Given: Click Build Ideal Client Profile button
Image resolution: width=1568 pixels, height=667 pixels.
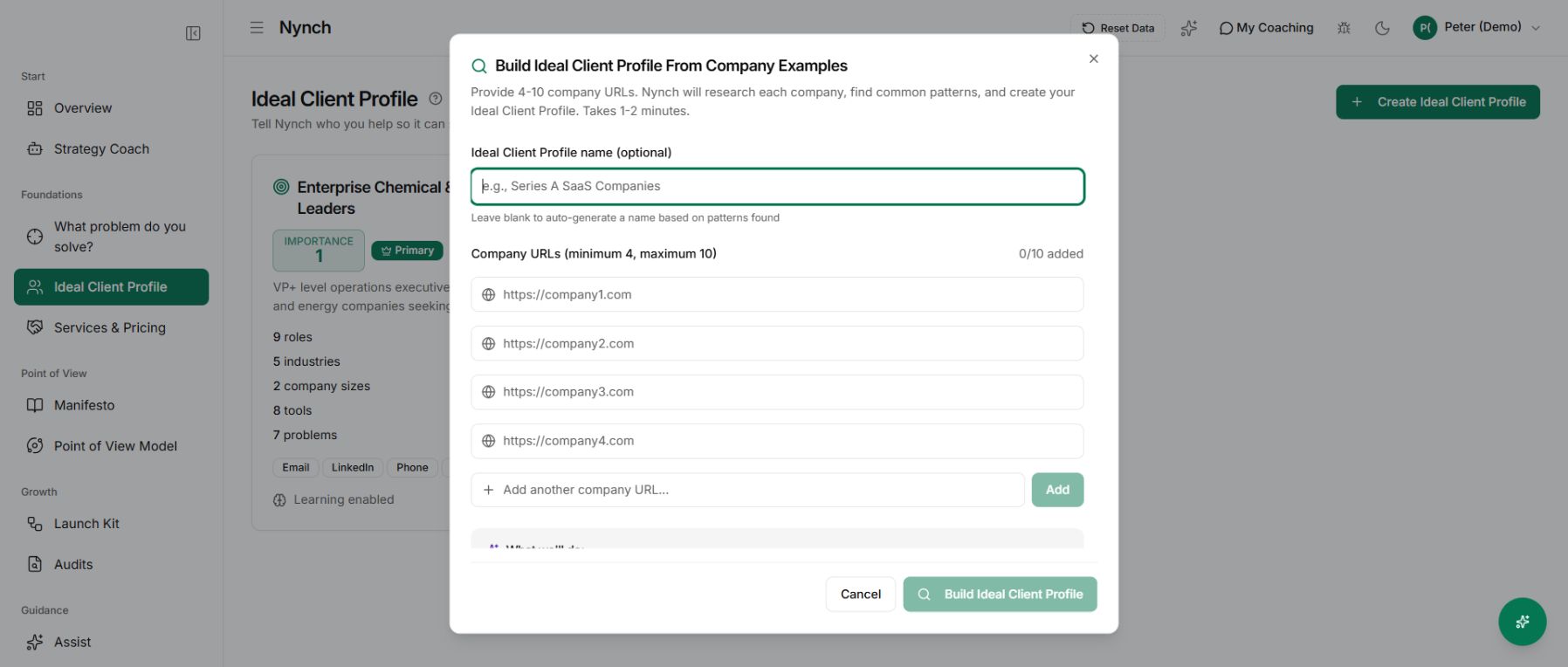Looking at the screenshot, I should click(1000, 594).
